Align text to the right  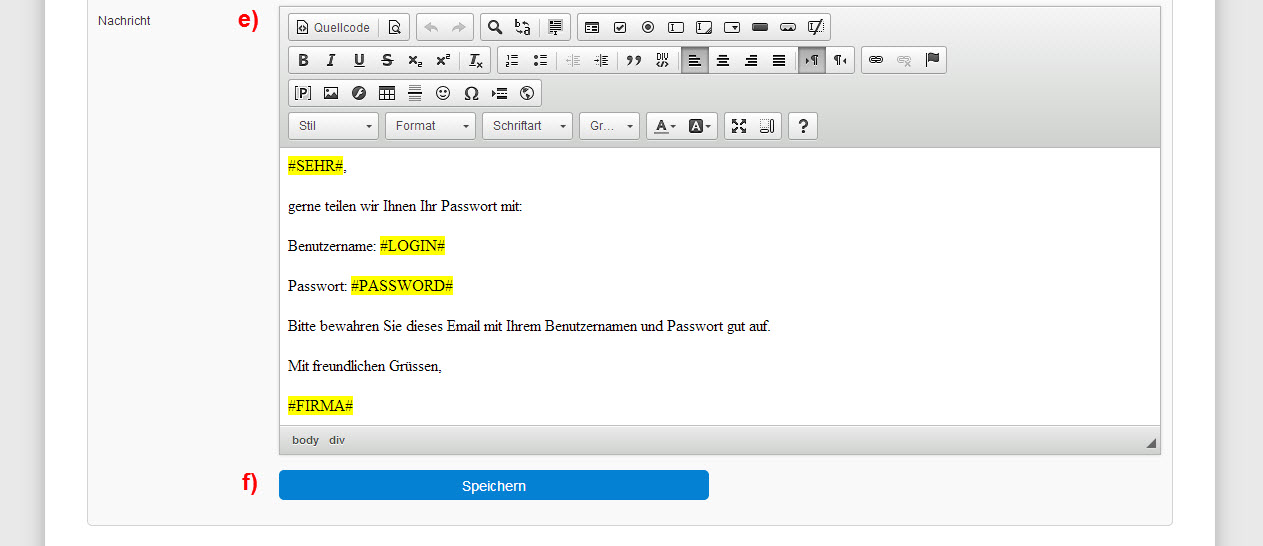pos(751,60)
